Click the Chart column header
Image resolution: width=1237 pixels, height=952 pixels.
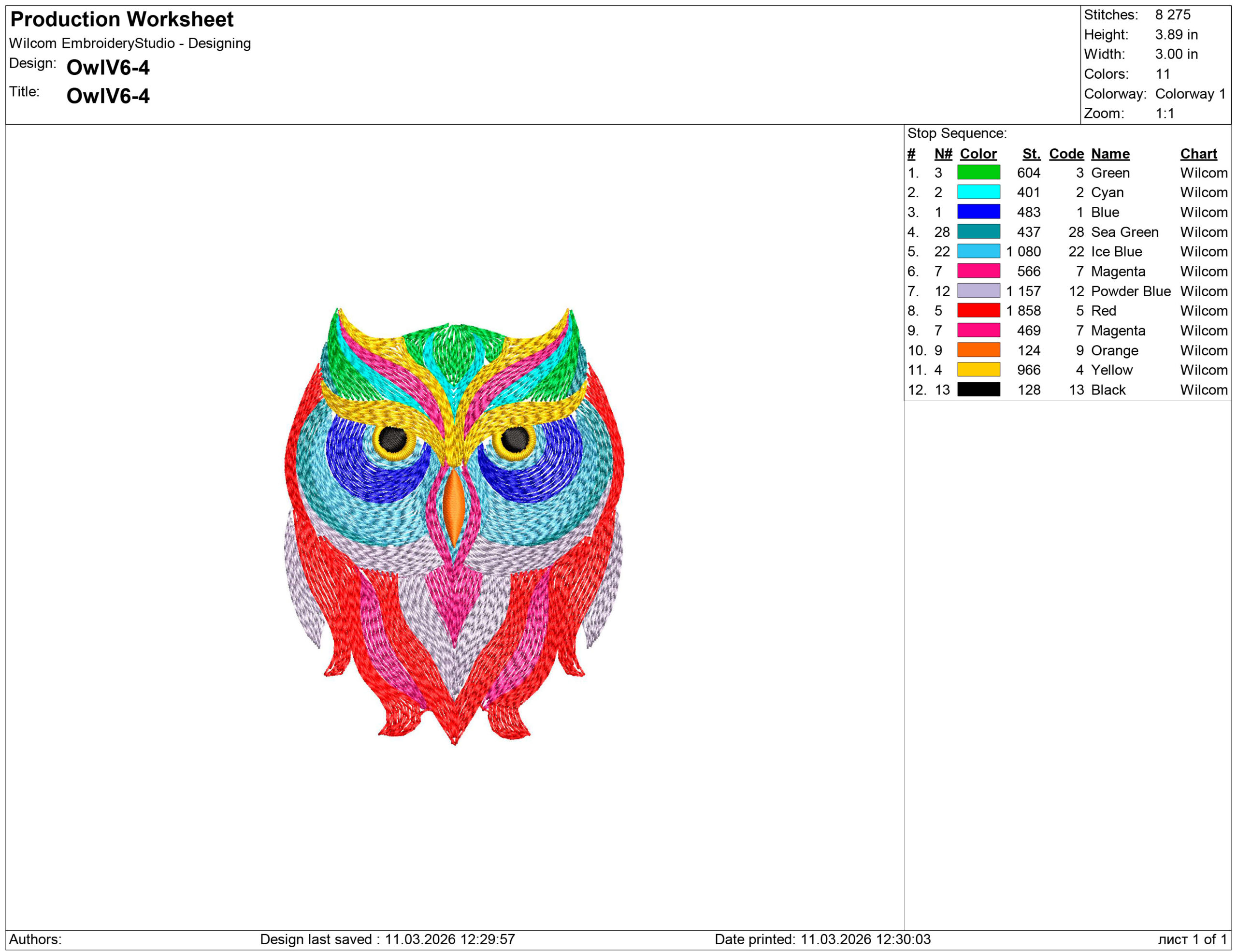[x=1198, y=154]
